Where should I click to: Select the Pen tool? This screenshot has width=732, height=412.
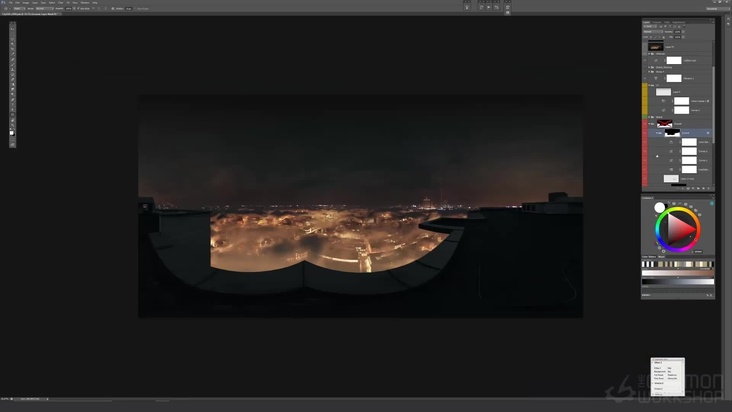tap(13, 99)
